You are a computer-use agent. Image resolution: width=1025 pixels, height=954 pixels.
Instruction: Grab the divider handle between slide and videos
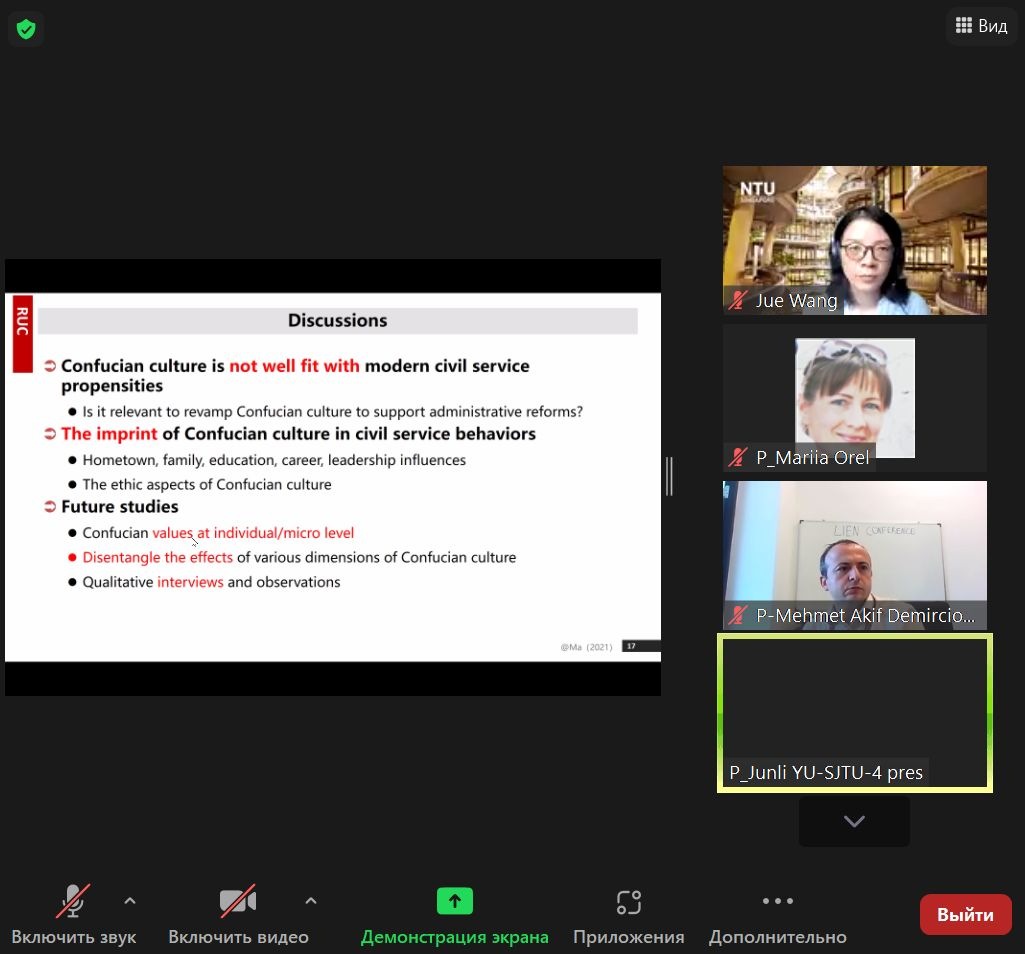click(669, 476)
